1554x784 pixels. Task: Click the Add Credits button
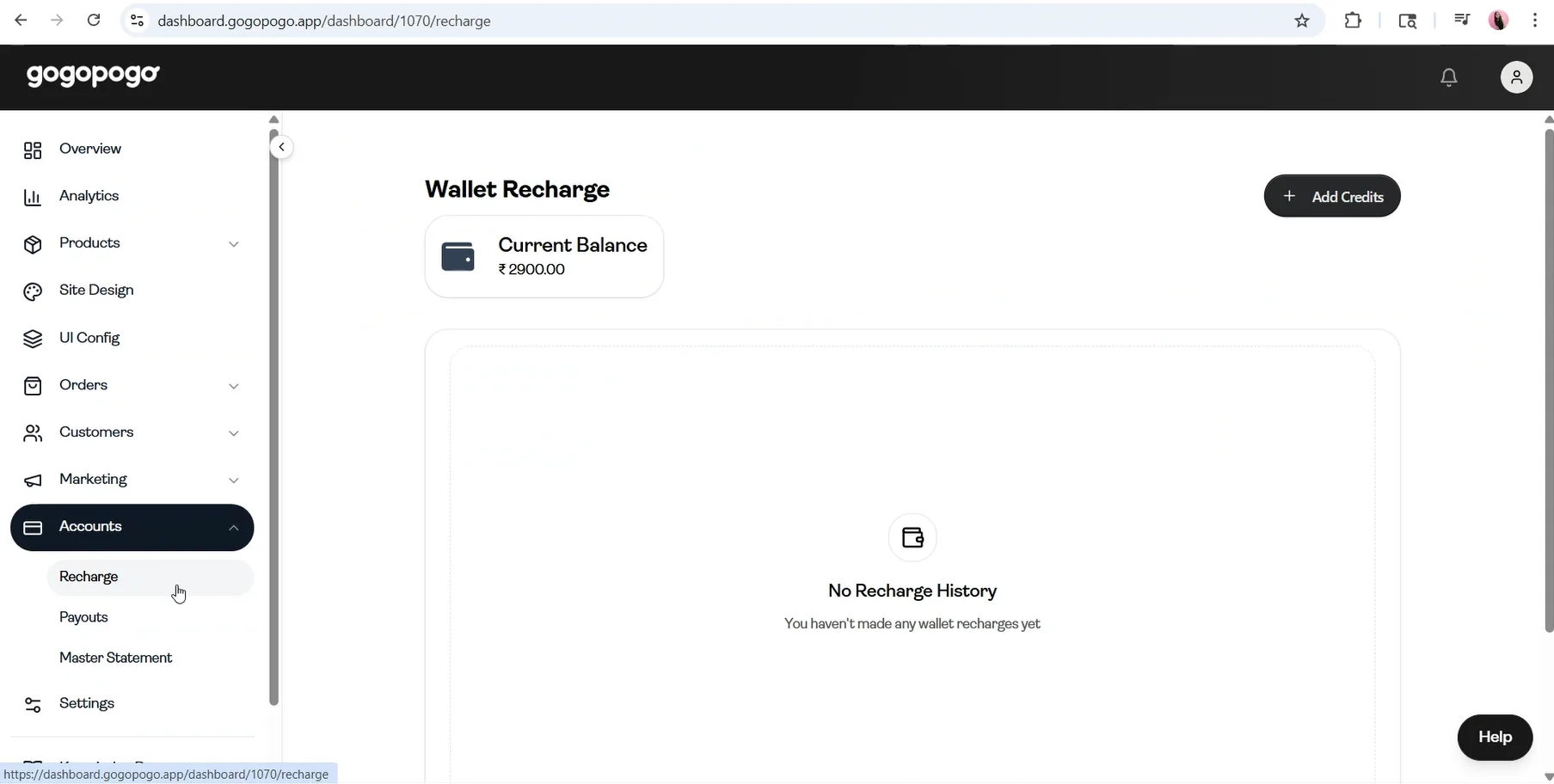1332,196
